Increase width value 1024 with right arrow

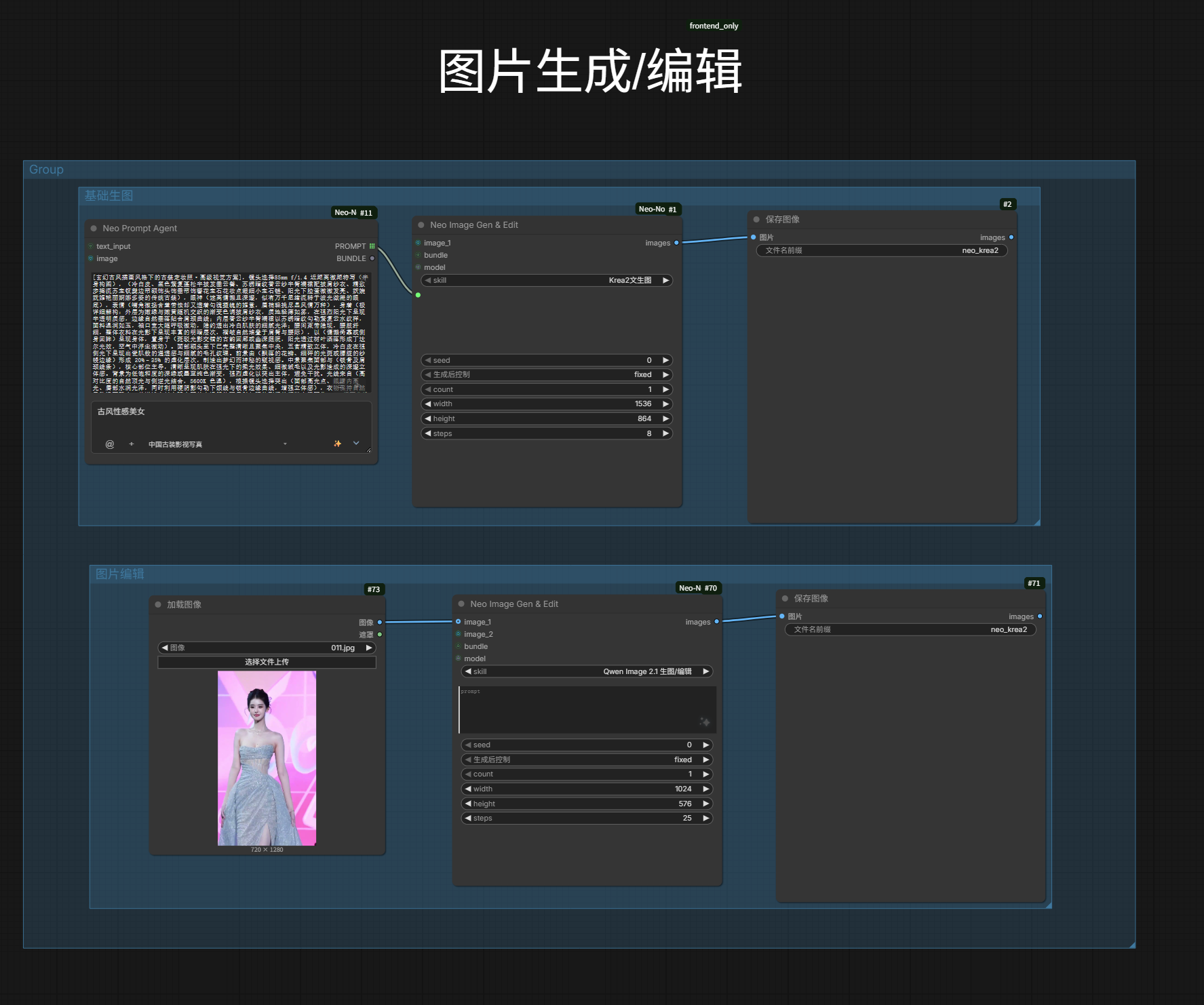tap(706, 789)
